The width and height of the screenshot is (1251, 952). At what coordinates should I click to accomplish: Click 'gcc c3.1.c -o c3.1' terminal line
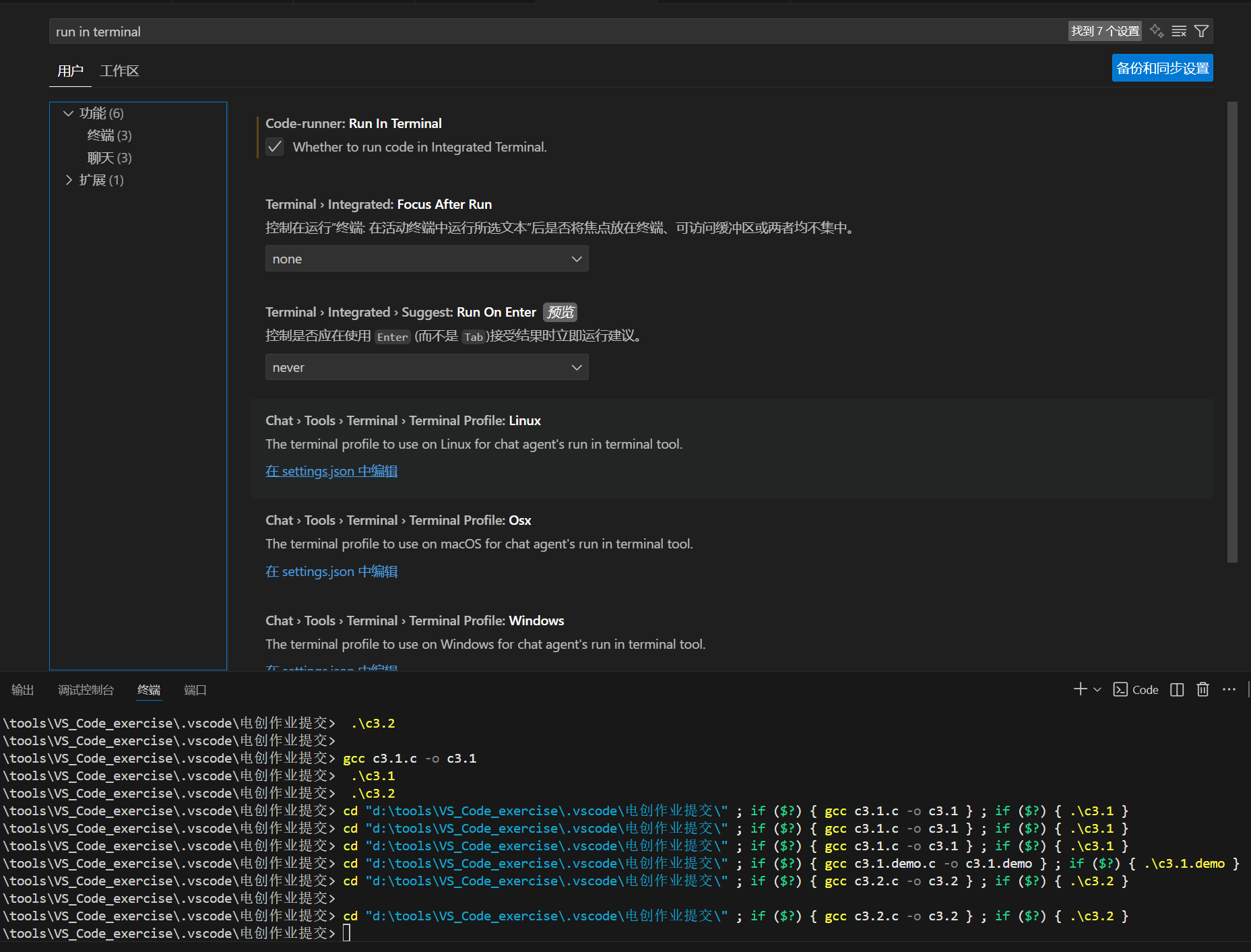click(410, 758)
